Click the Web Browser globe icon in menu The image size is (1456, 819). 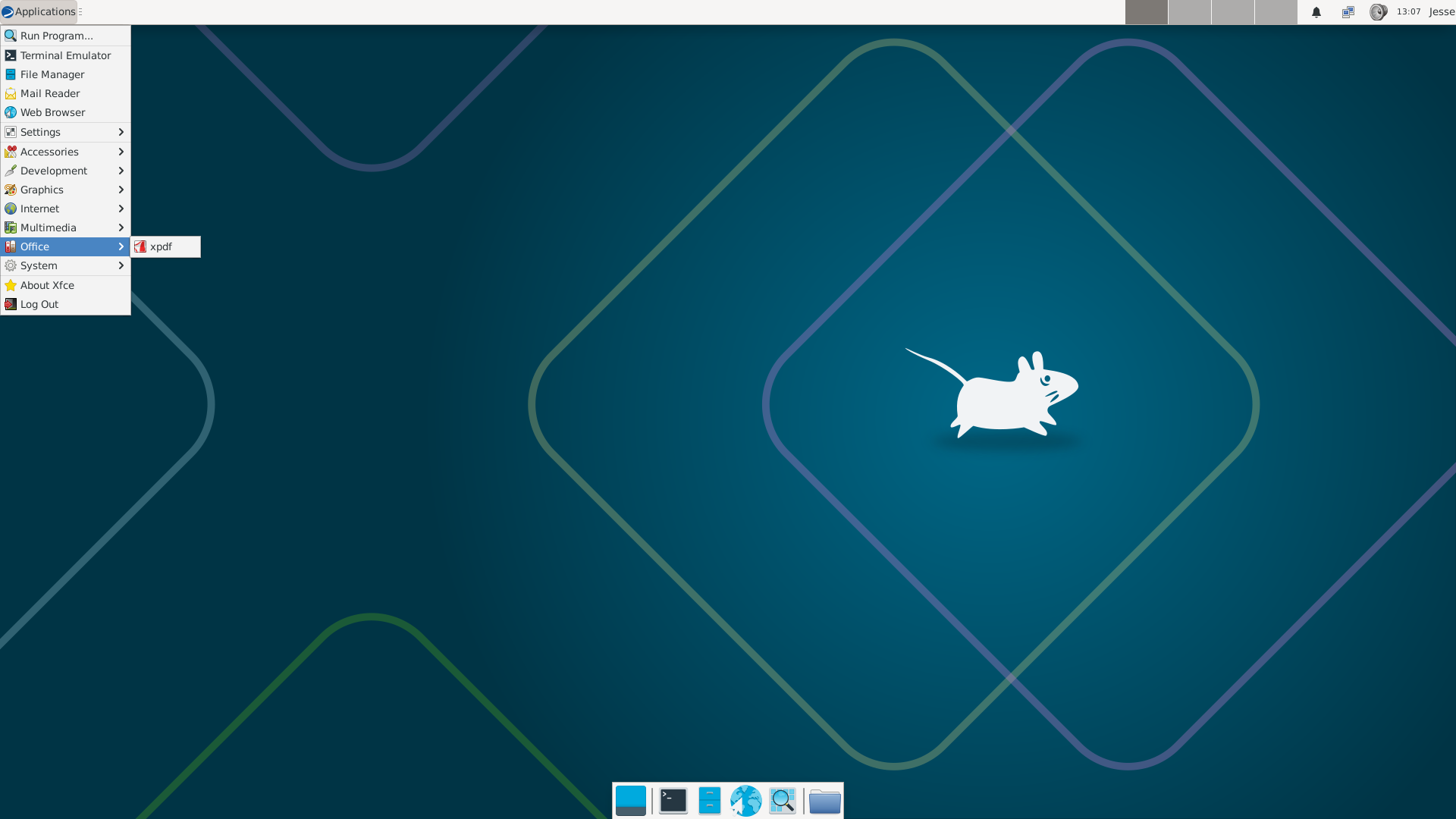pos(11,112)
